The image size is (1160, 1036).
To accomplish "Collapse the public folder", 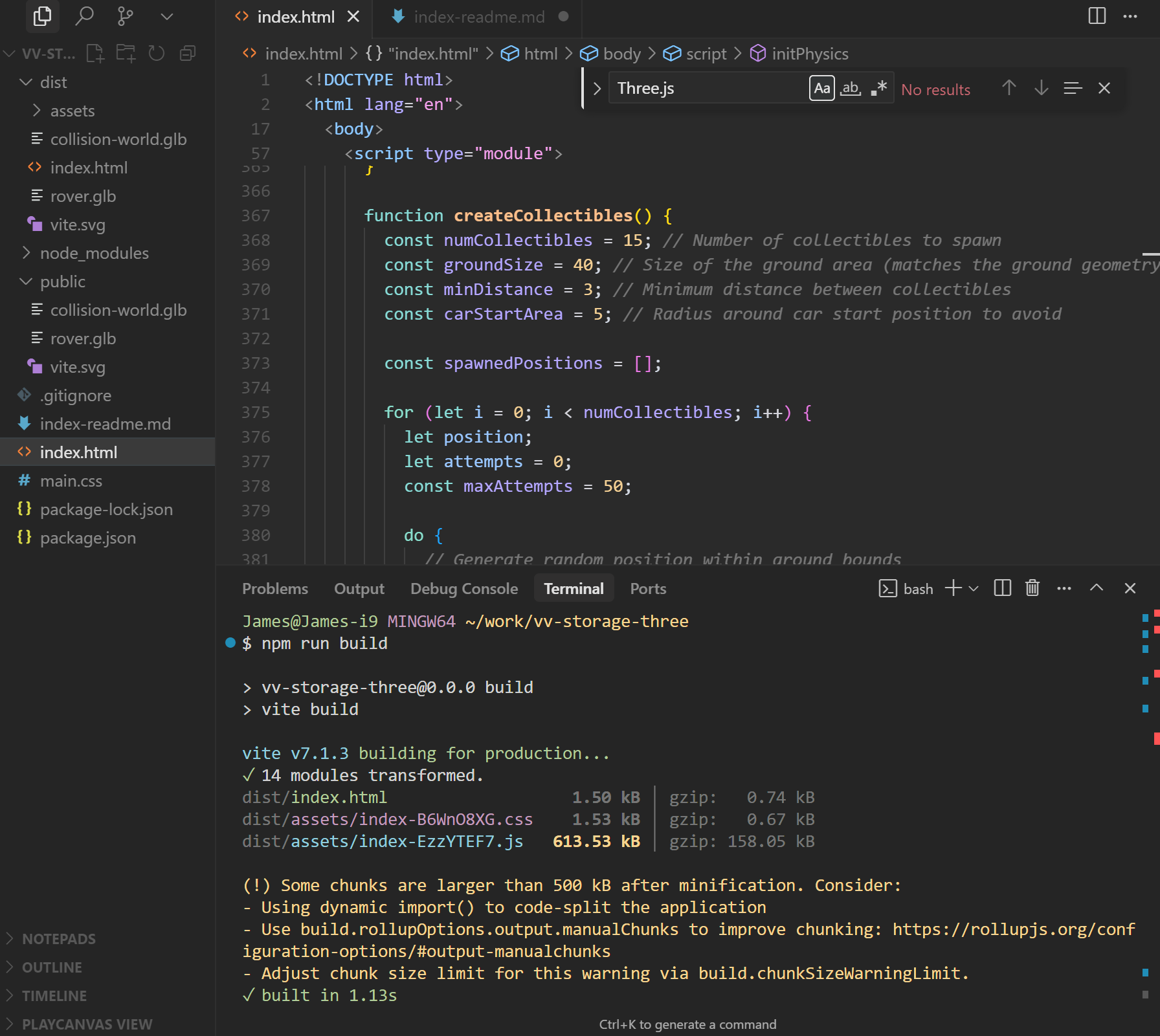I will pos(62,281).
